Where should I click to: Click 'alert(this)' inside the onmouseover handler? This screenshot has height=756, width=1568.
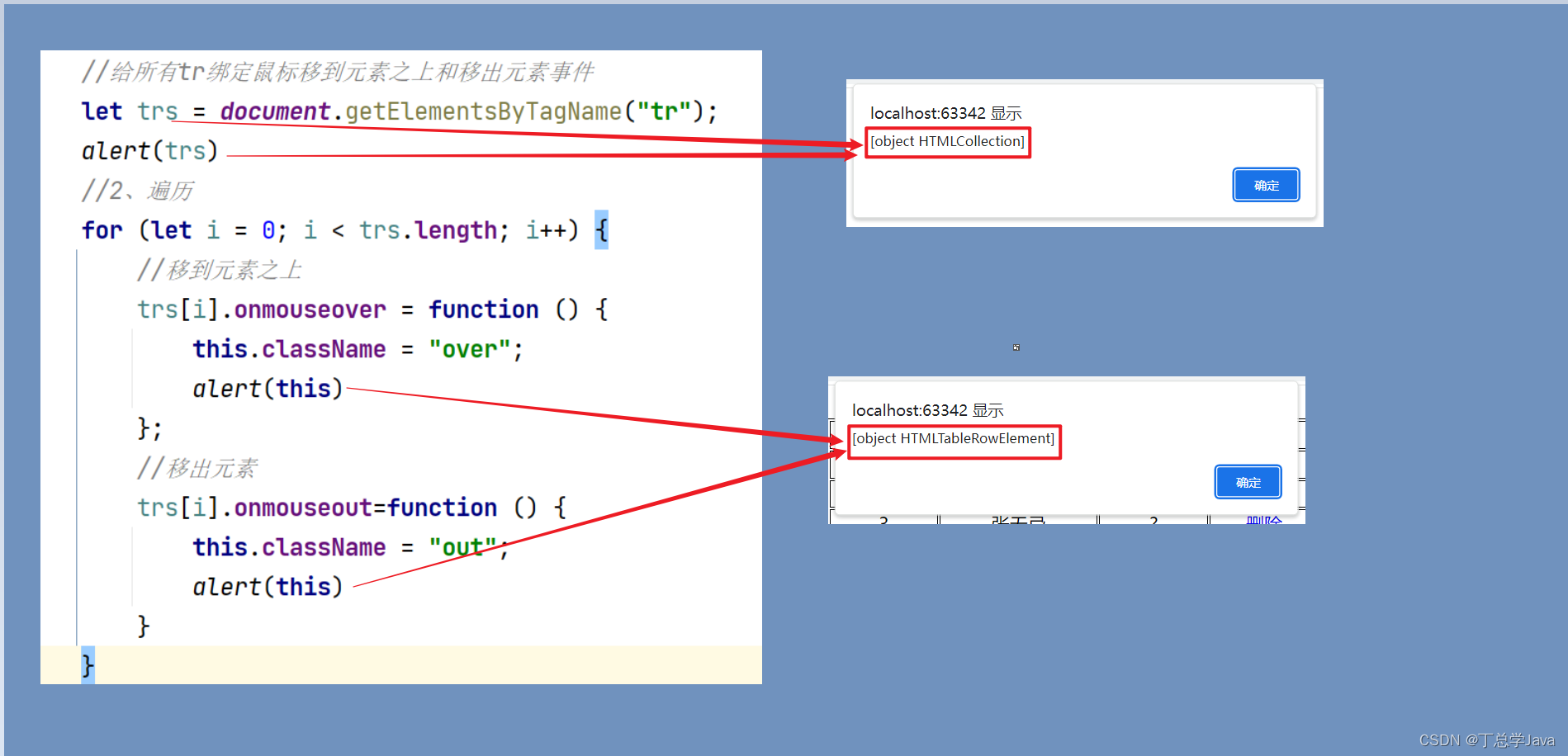(268, 389)
